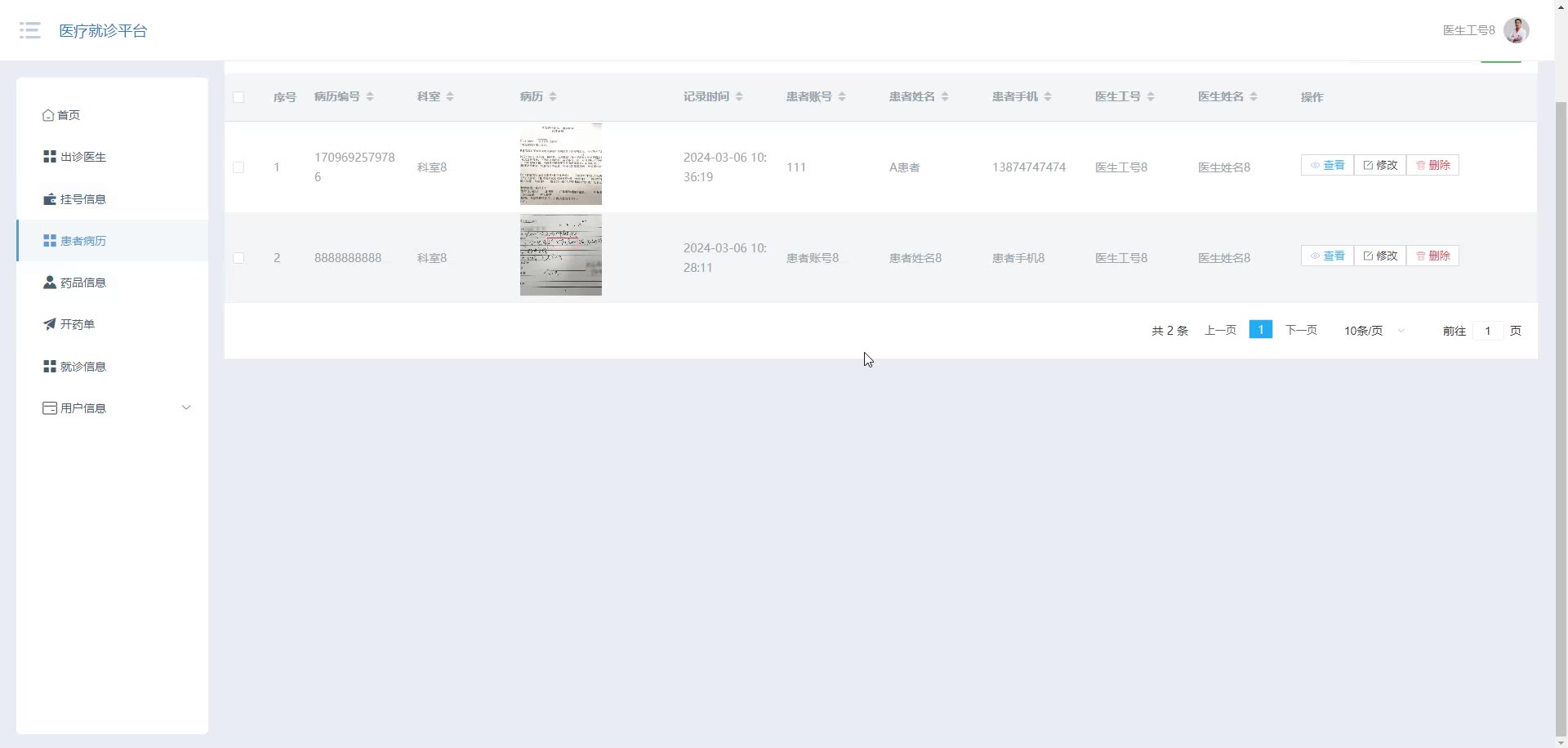Click record time 2024-03-06 10:28:11
Viewport: 1568px width, 748px height.
pyautogui.click(x=725, y=258)
